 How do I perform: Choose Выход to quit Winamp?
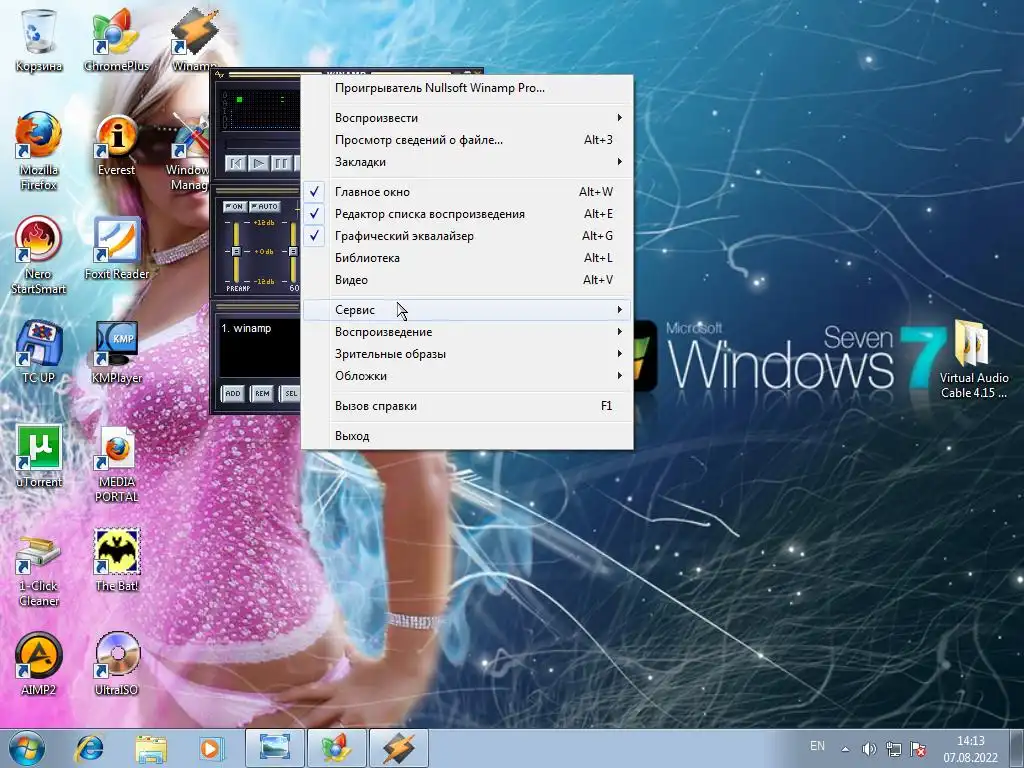466,436
